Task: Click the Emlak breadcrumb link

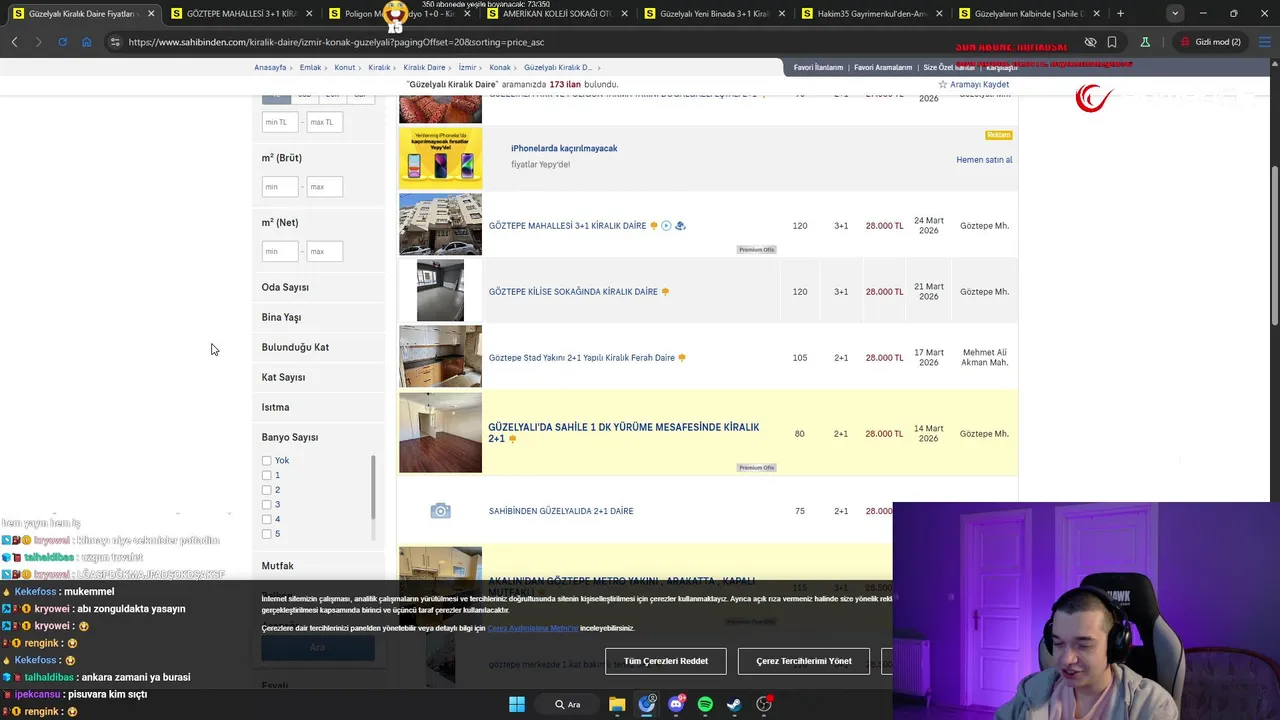Action: 310,67
